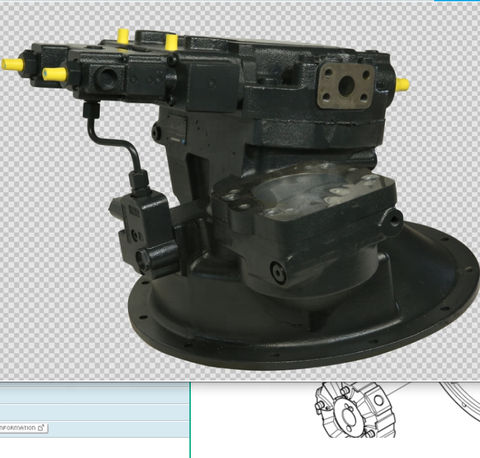Click the Information button
The width and height of the screenshot is (480, 458).
23,428
